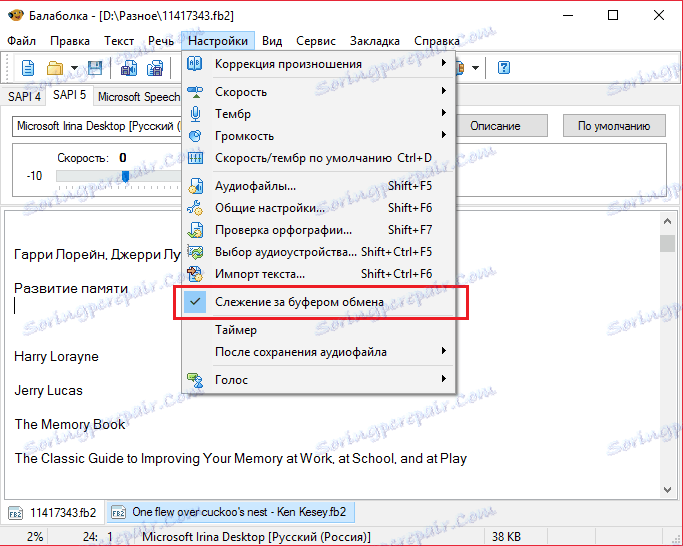Expand the Коррекция произношения submenu
The image size is (683, 546).
coord(443,63)
